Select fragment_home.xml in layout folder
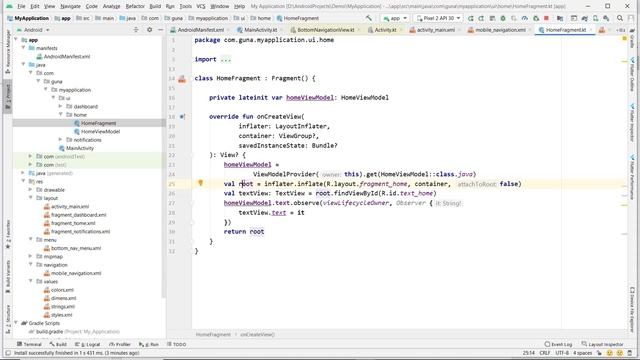 pos(73,223)
